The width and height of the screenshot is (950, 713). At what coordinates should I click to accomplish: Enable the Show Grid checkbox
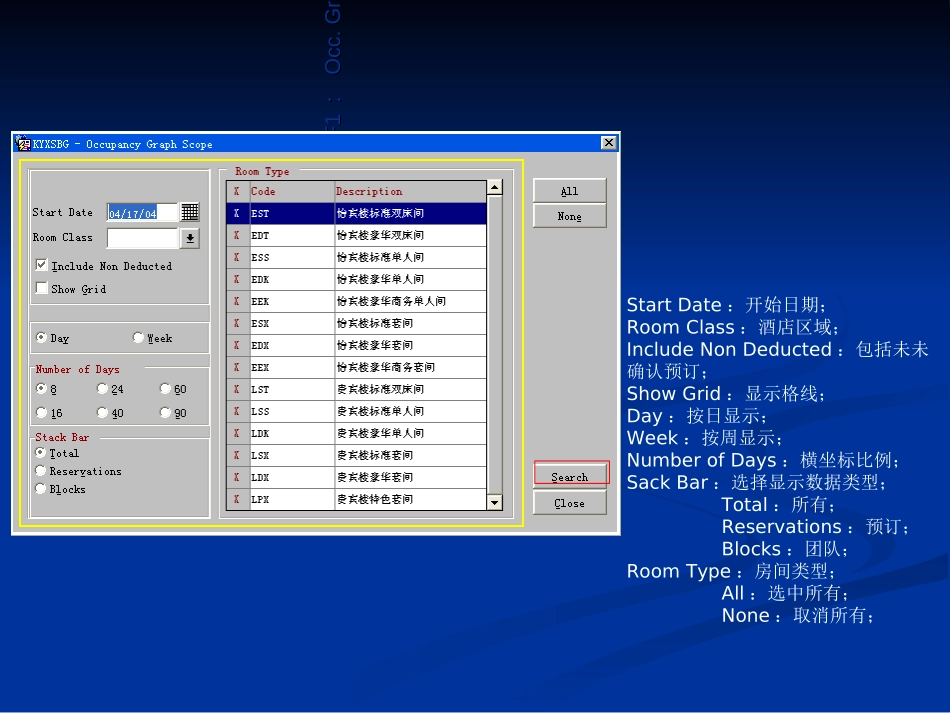pos(42,289)
